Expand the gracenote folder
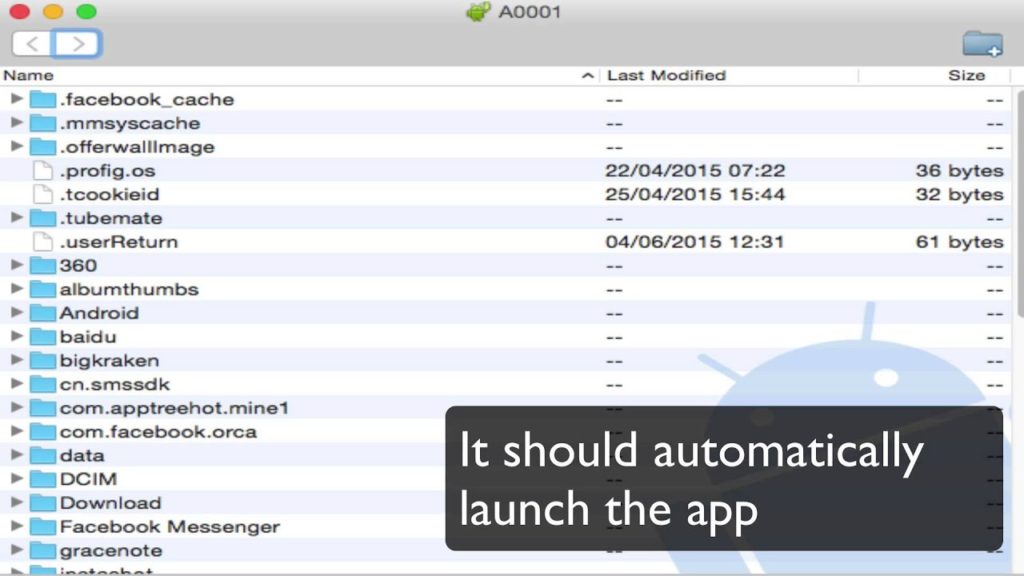 pos(16,549)
